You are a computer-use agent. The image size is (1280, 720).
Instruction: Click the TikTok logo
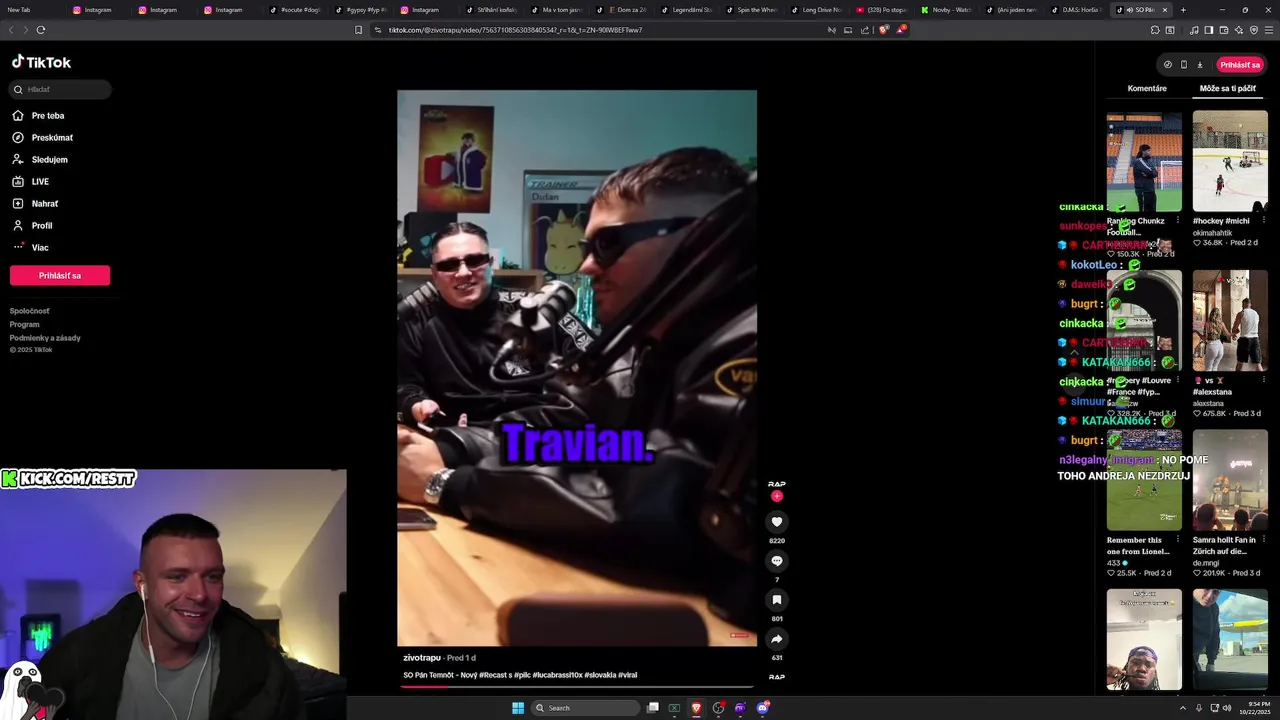(x=41, y=62)
